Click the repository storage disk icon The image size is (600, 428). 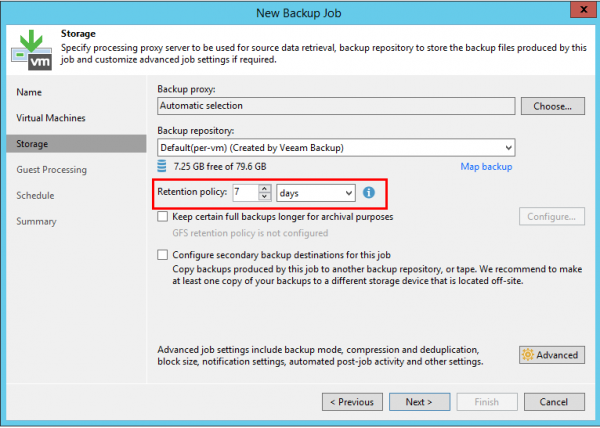click(x=163, y=166)
